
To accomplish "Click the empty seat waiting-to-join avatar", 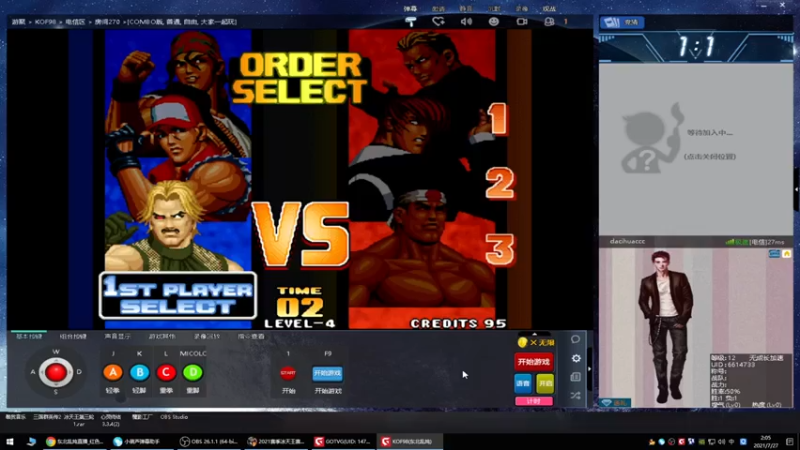I will [x=651, y=140].
